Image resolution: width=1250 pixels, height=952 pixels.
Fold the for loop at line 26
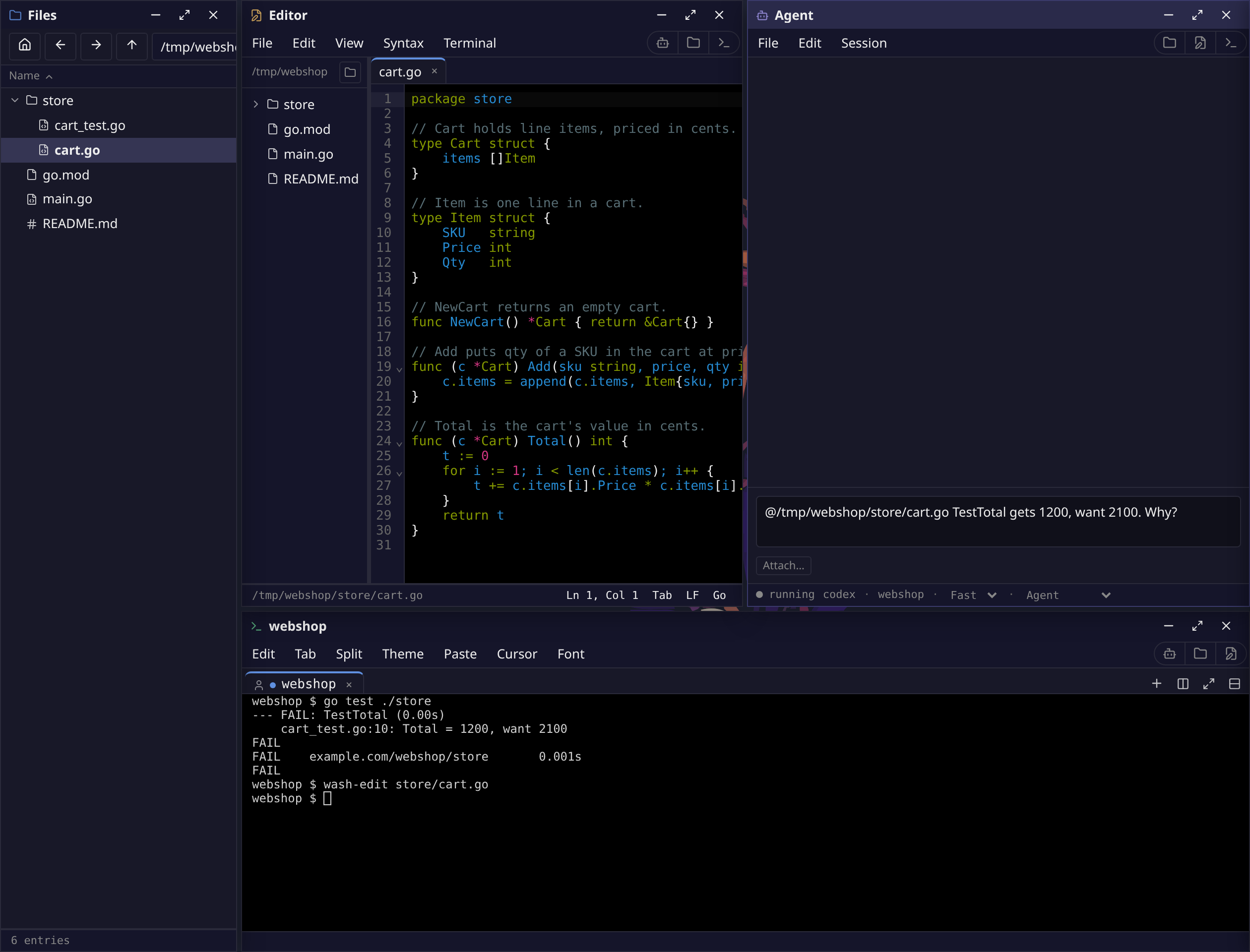[399, 473]
